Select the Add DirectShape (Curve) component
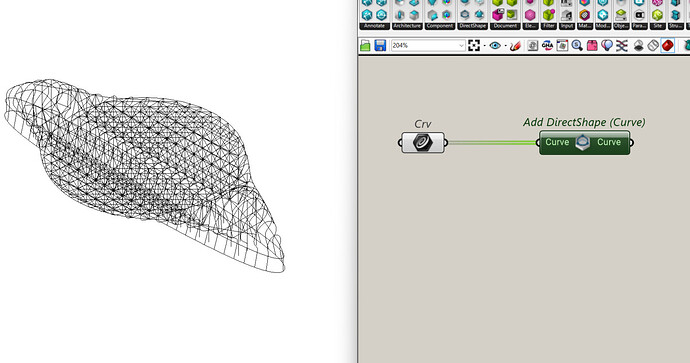 click(584, 142)
